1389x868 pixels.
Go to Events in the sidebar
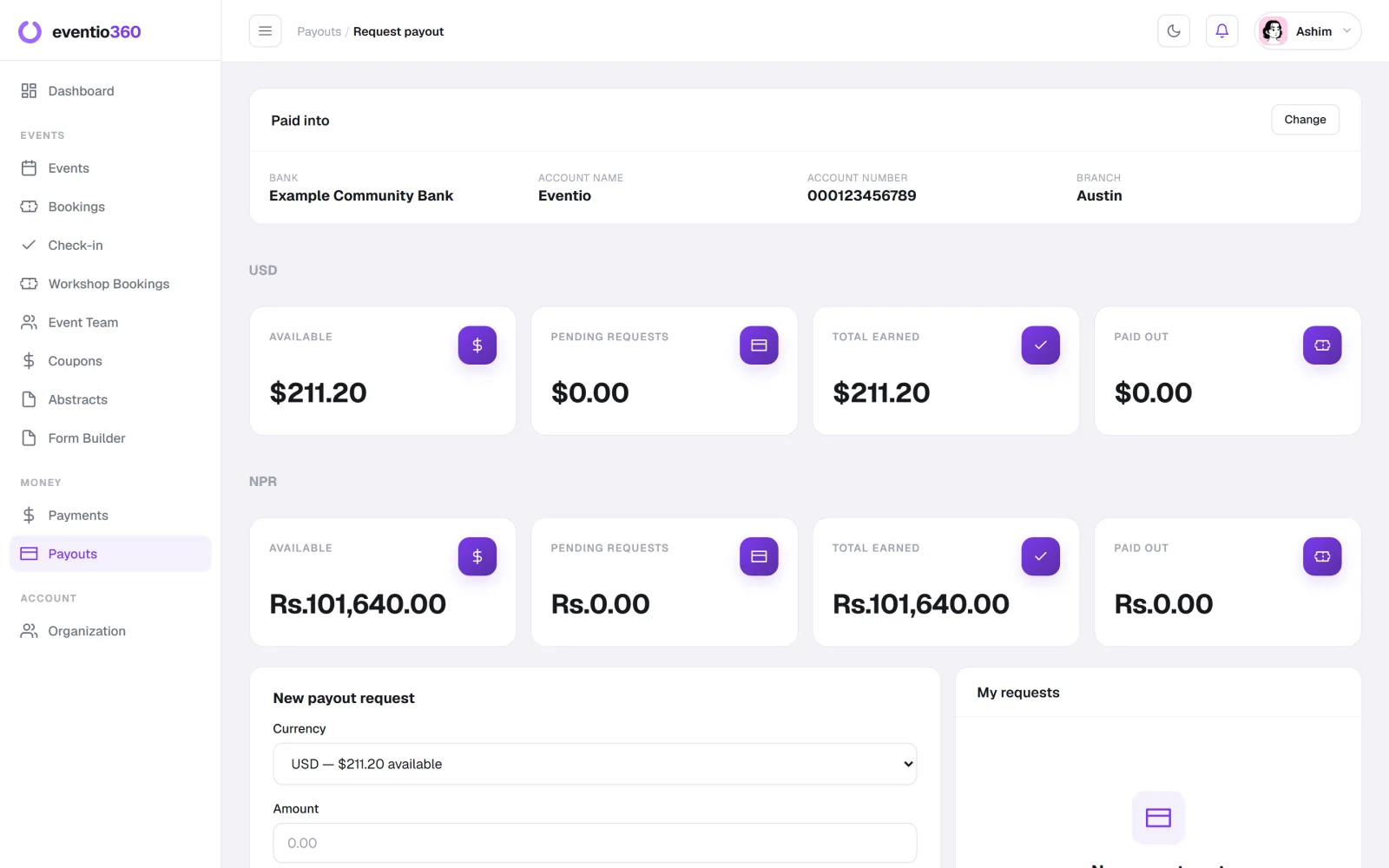(x=110, y=168)
